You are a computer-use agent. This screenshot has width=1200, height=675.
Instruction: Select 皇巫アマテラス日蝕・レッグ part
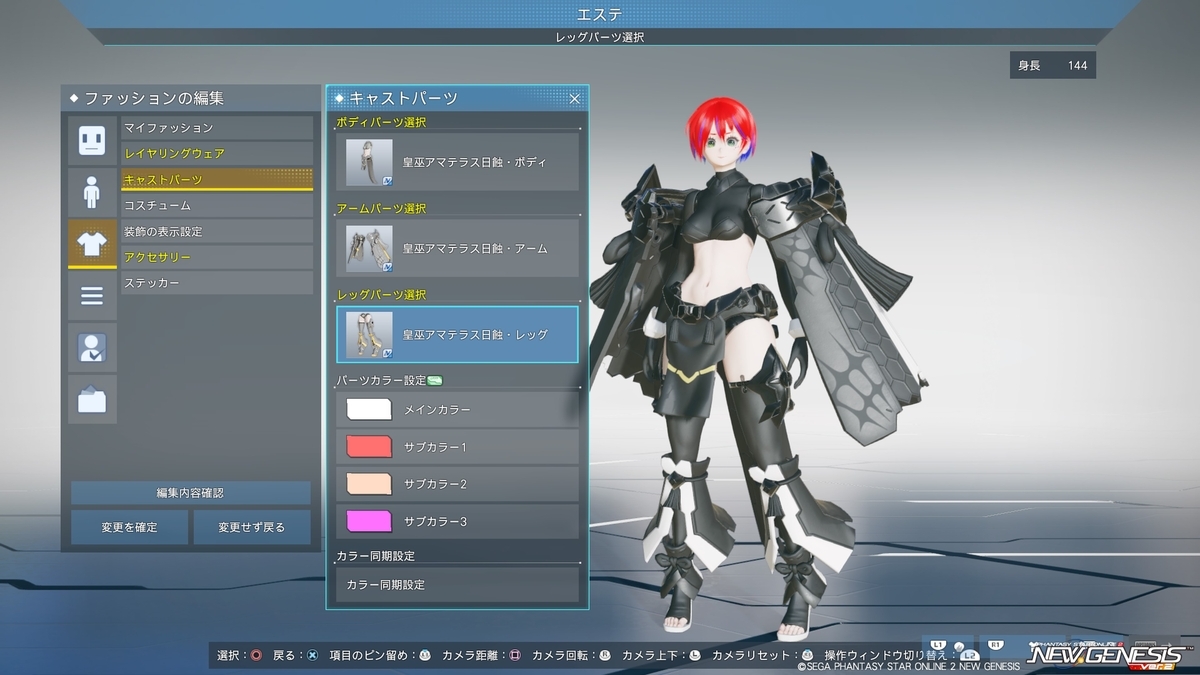[x=457, y=334]
